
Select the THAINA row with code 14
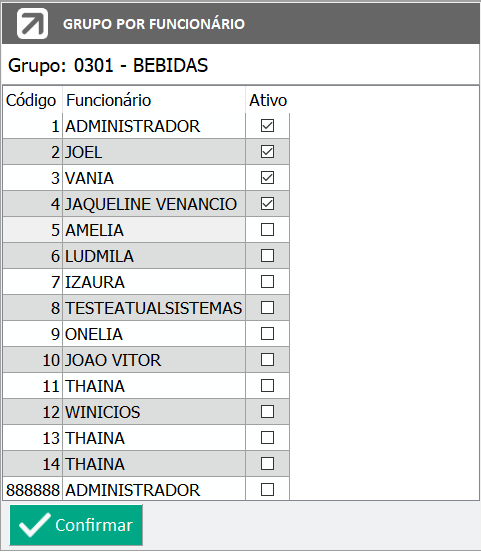click(146, 464)
